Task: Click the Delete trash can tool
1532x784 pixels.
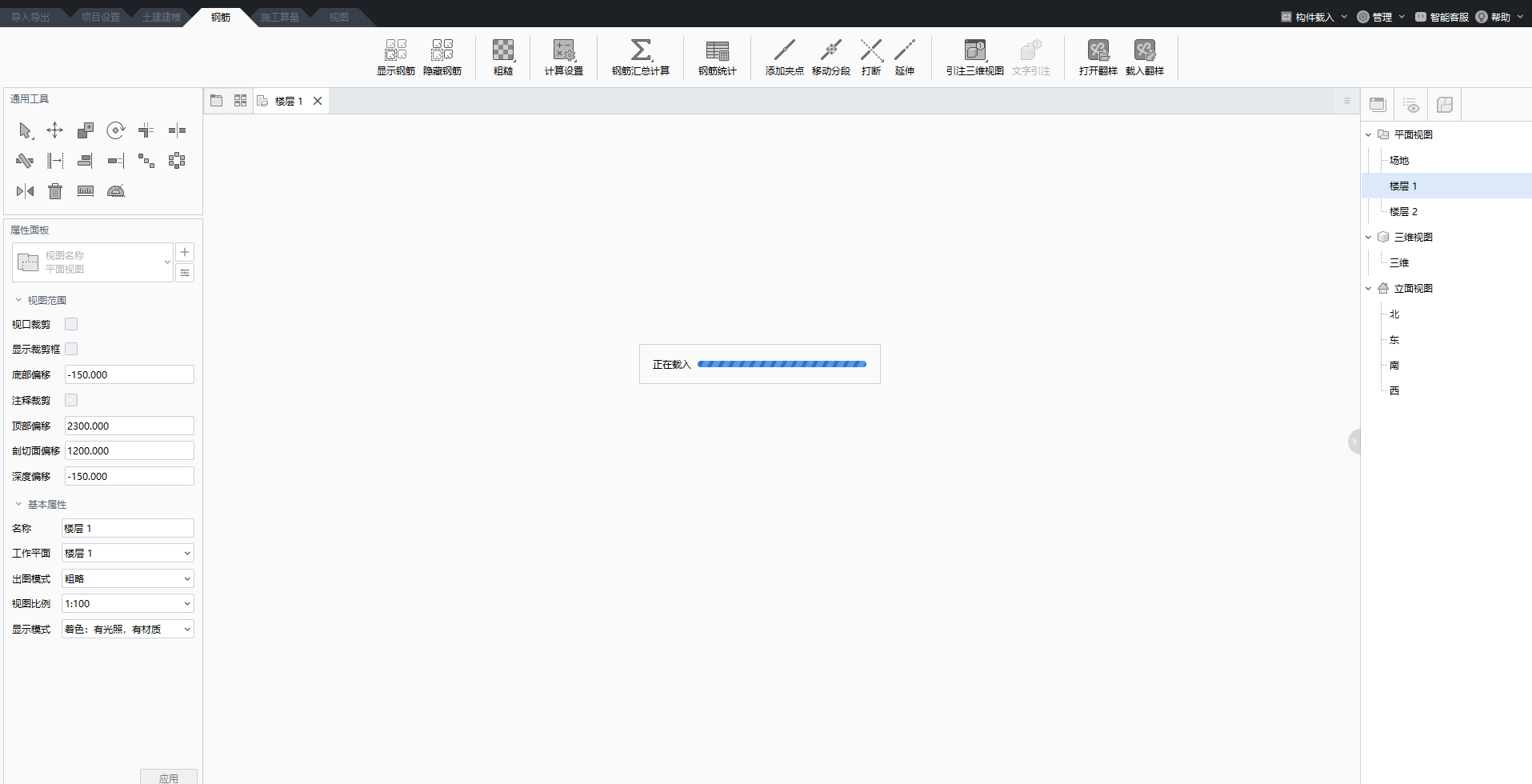Action: click(55, 191)
